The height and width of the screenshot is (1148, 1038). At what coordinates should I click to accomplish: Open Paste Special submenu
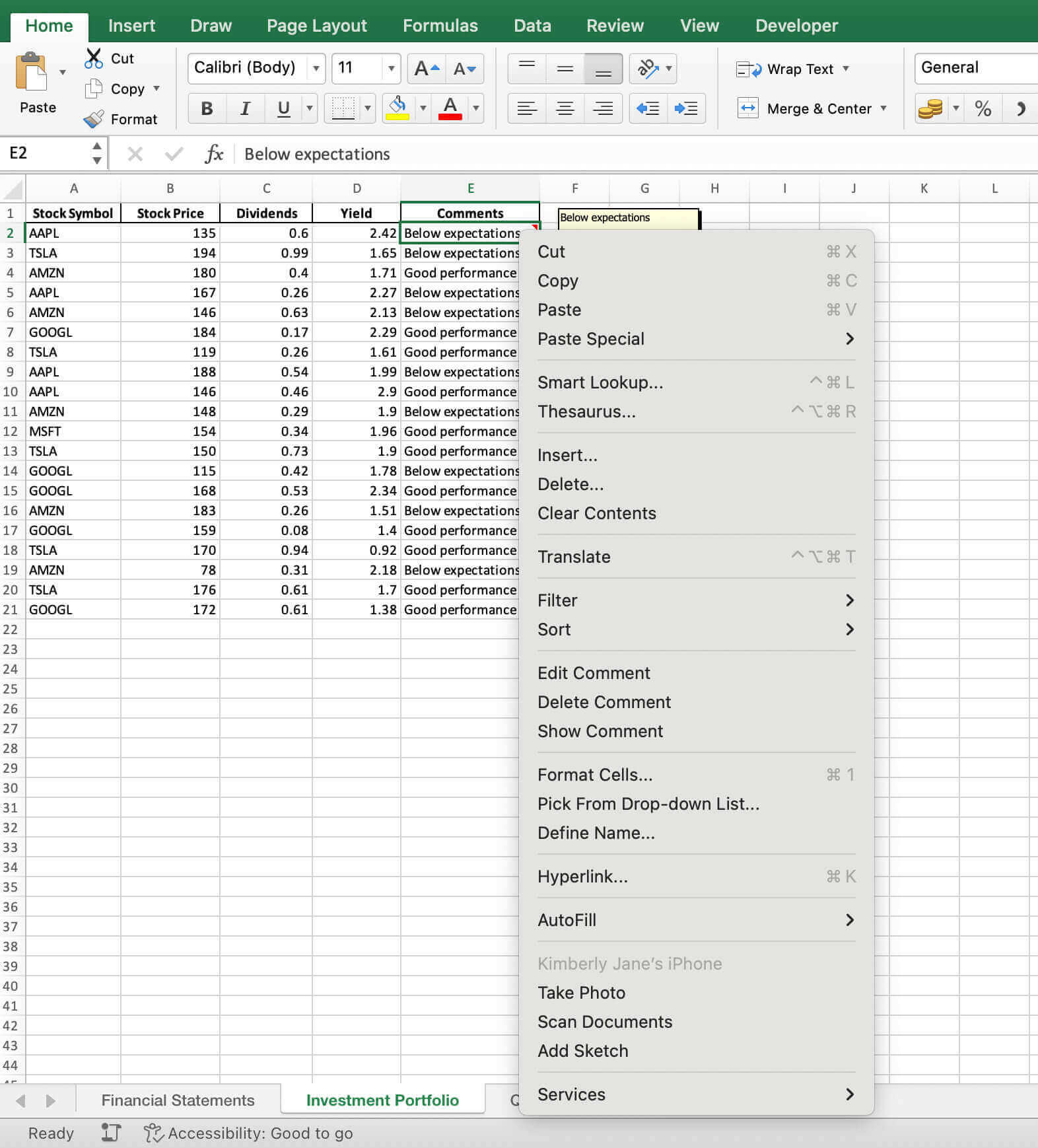[696, 339]
